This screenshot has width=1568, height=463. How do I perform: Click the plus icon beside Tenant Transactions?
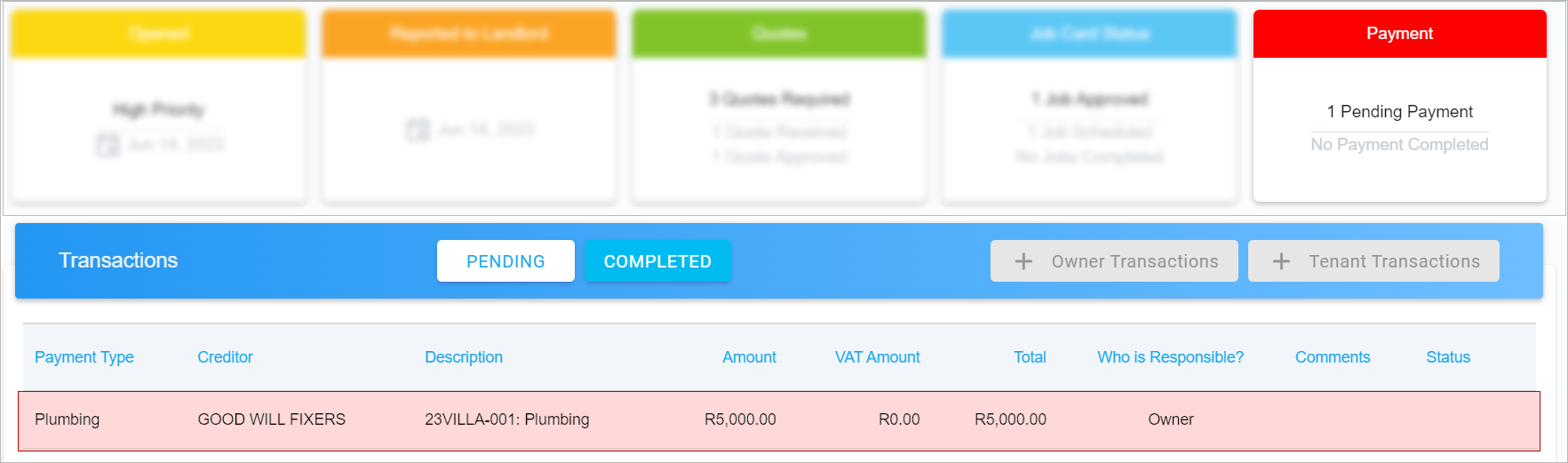1281,261
